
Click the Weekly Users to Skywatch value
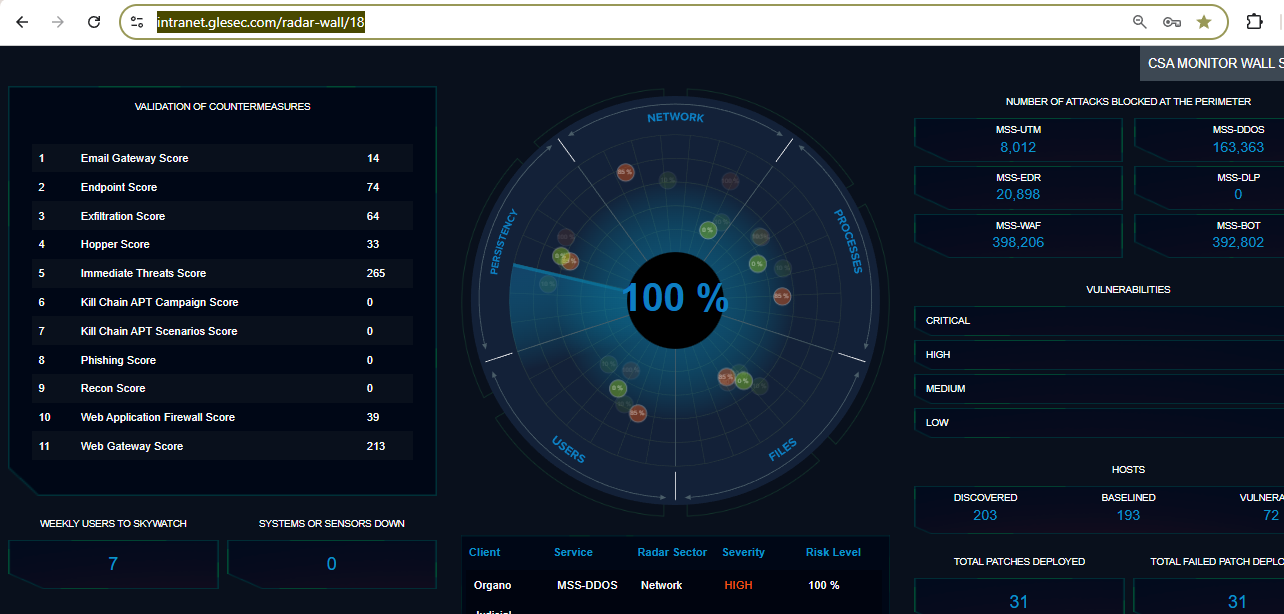[113, 564]
